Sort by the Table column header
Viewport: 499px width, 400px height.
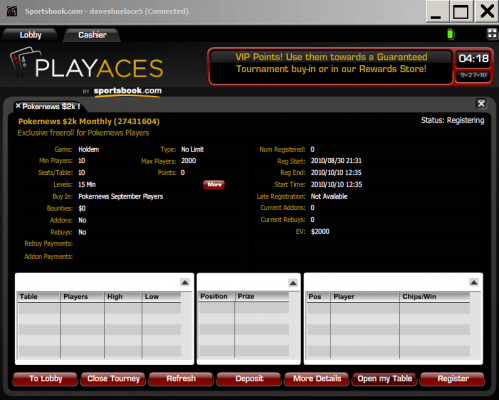click(39, 297)
